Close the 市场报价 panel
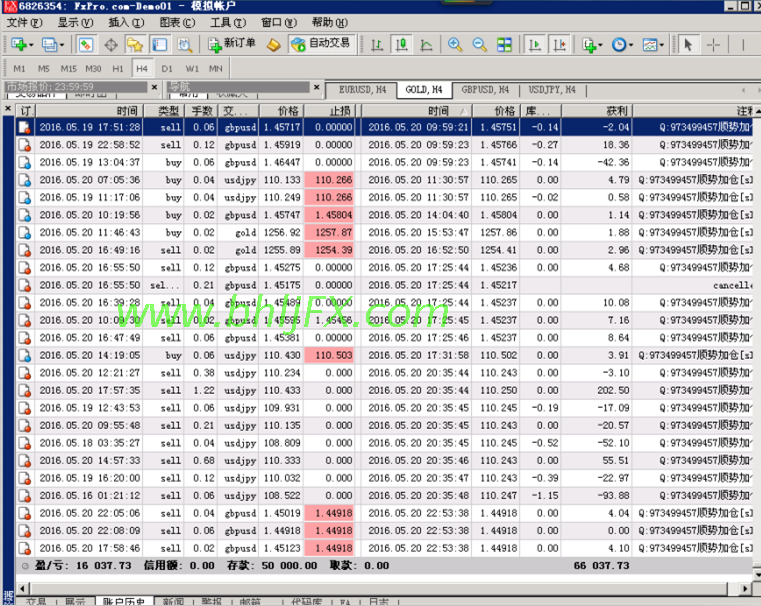Image resolution: width=761 pixels, height=606 pixels. (154, 87)
